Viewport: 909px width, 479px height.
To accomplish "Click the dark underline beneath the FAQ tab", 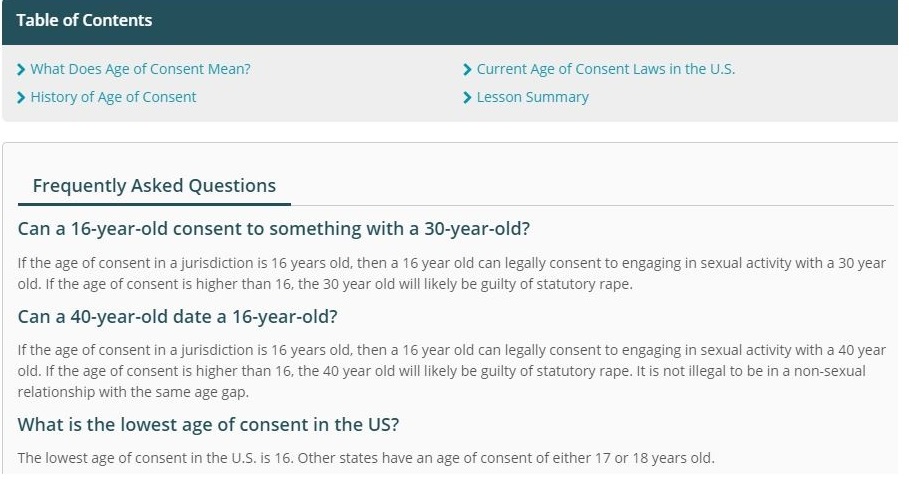I will tap(154, 204).
